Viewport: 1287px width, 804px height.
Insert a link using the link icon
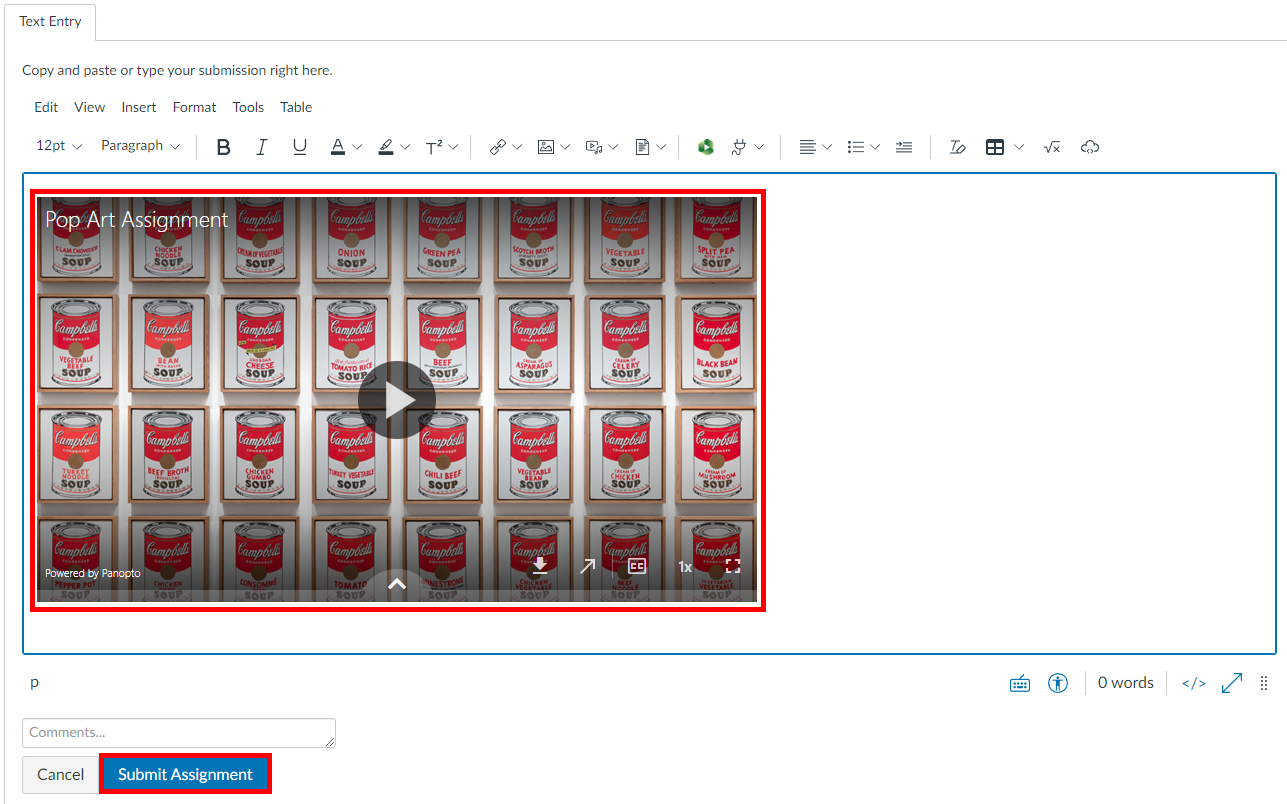[499, 146]
